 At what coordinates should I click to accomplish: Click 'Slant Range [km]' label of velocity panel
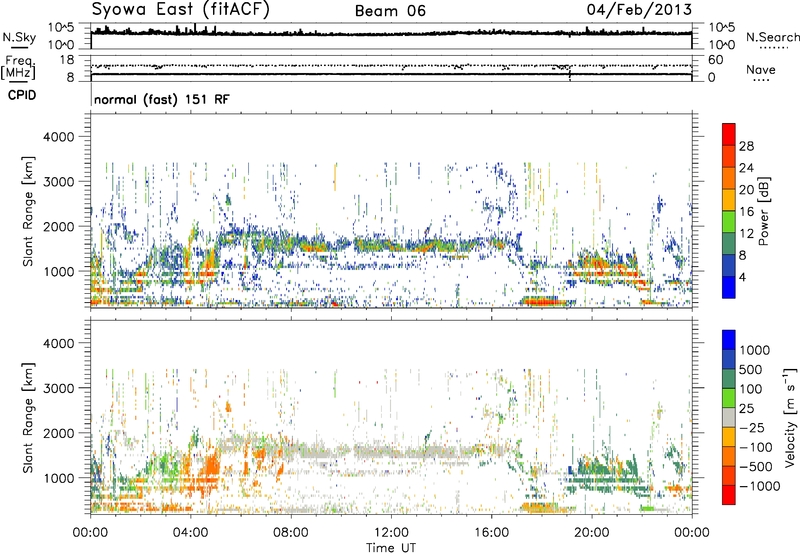point(28,417)
